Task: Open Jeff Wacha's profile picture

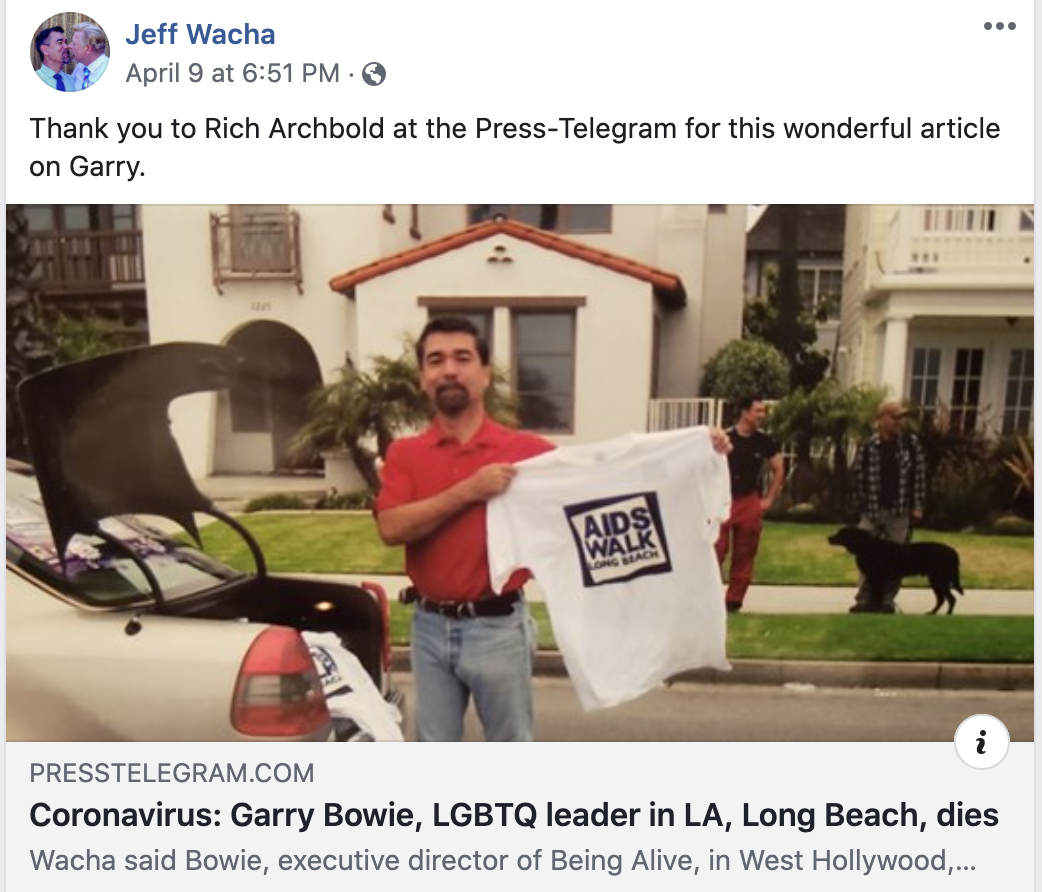Action: [70, 52]
